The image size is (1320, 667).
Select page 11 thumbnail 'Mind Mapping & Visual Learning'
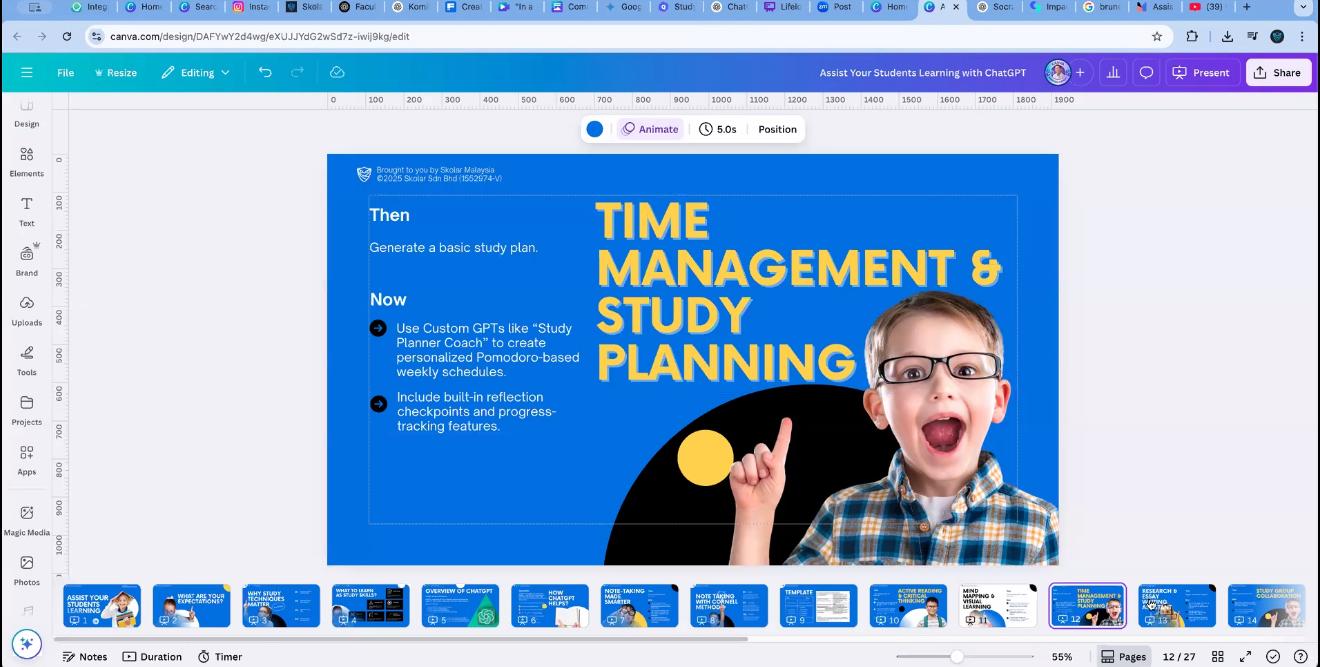(x=997, y=606)
